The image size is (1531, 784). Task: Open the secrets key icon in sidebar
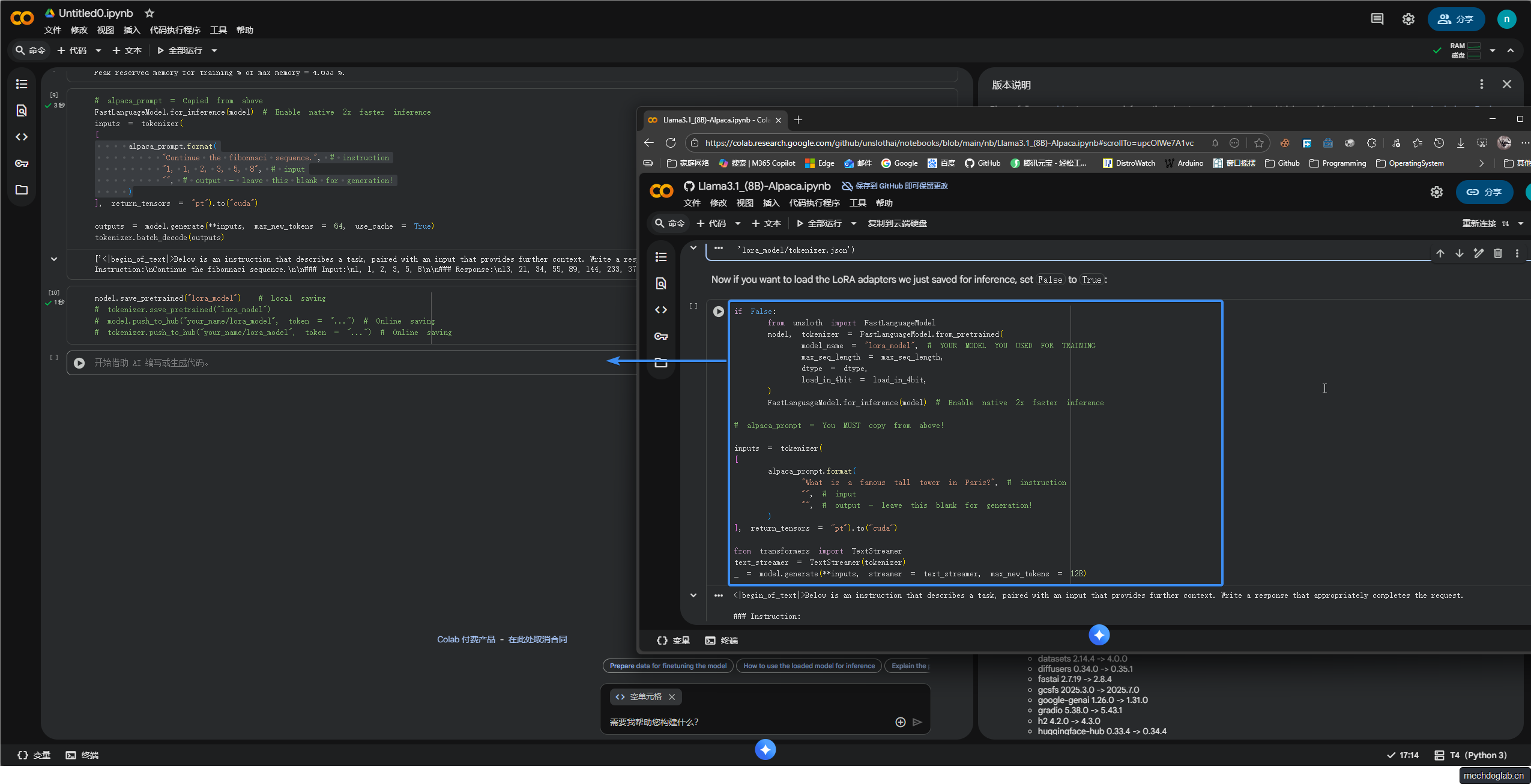pyautogui.click(x=22, y=163)
